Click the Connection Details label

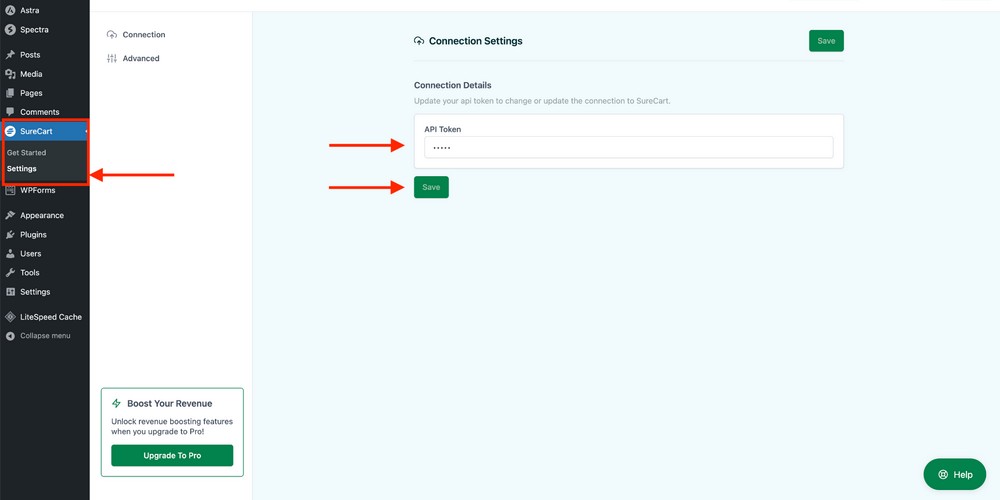[x=453, y=85]
